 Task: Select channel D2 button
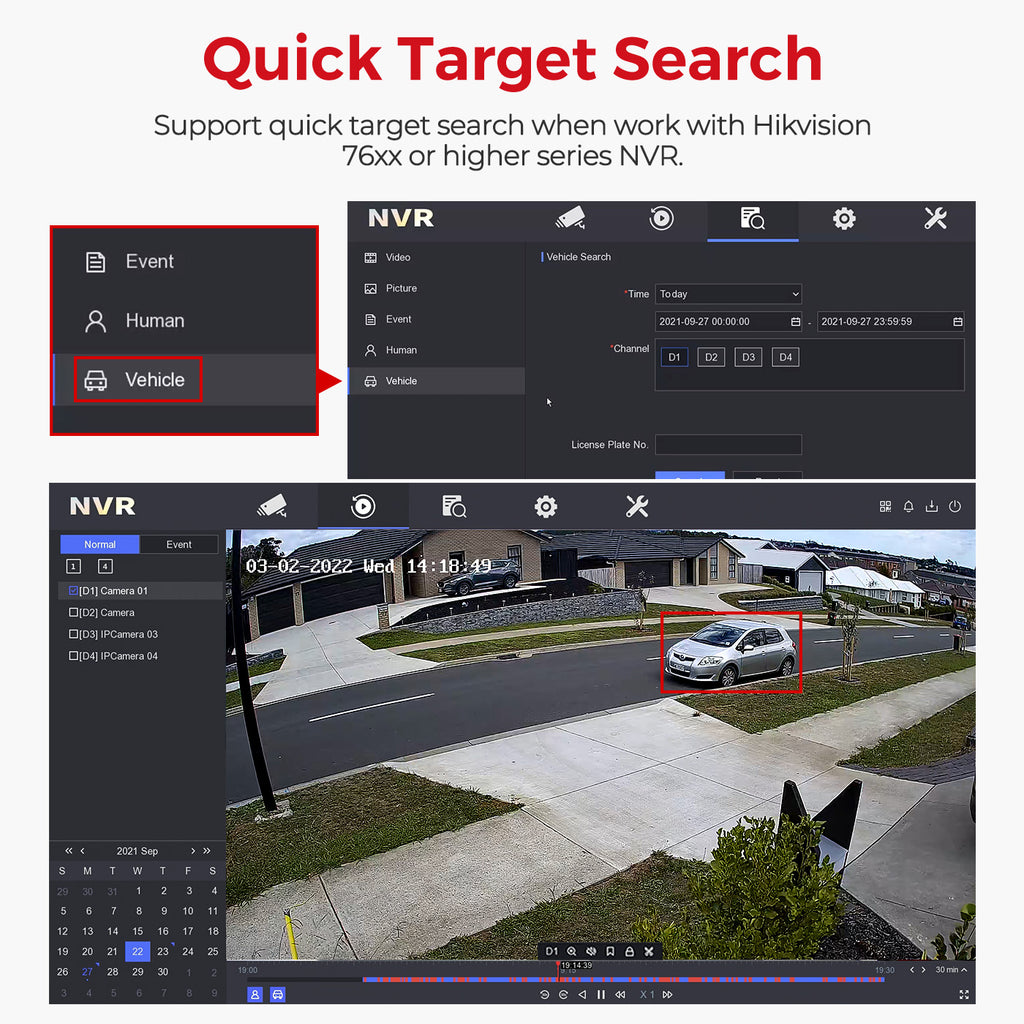[711, 357]
